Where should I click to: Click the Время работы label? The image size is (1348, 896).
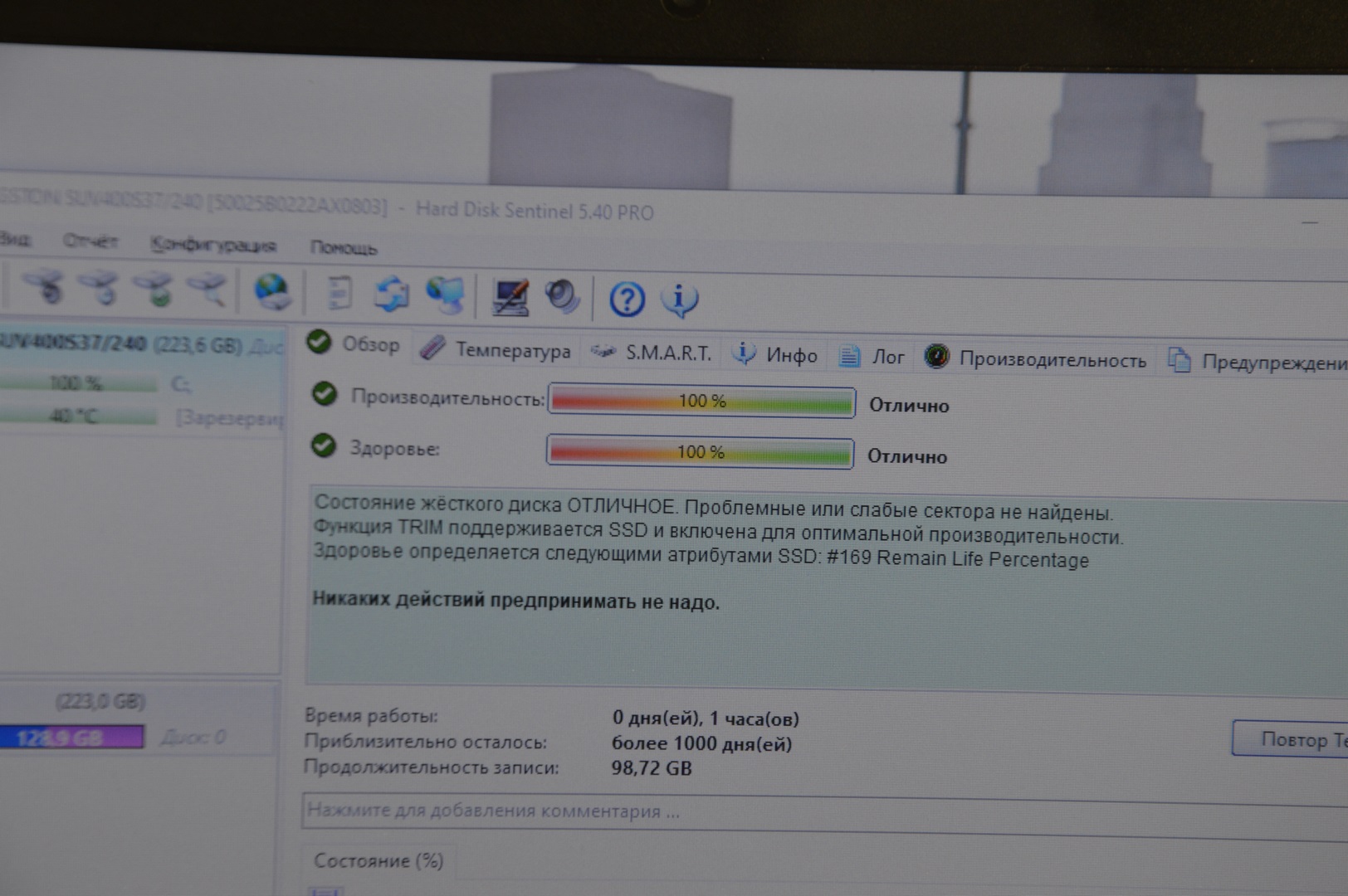[x=371, y=715]
